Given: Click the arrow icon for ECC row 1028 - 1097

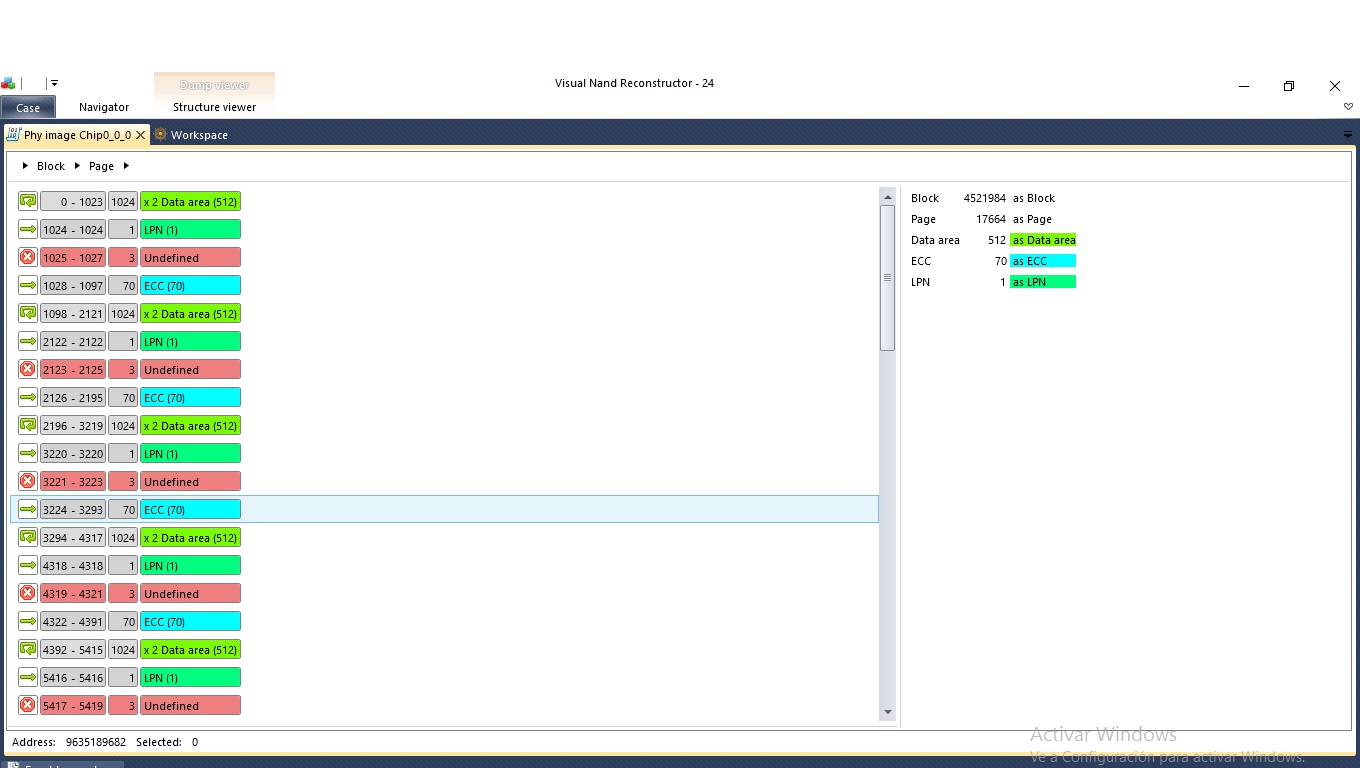Looking at the screenshot, I should tap(28, 285).
